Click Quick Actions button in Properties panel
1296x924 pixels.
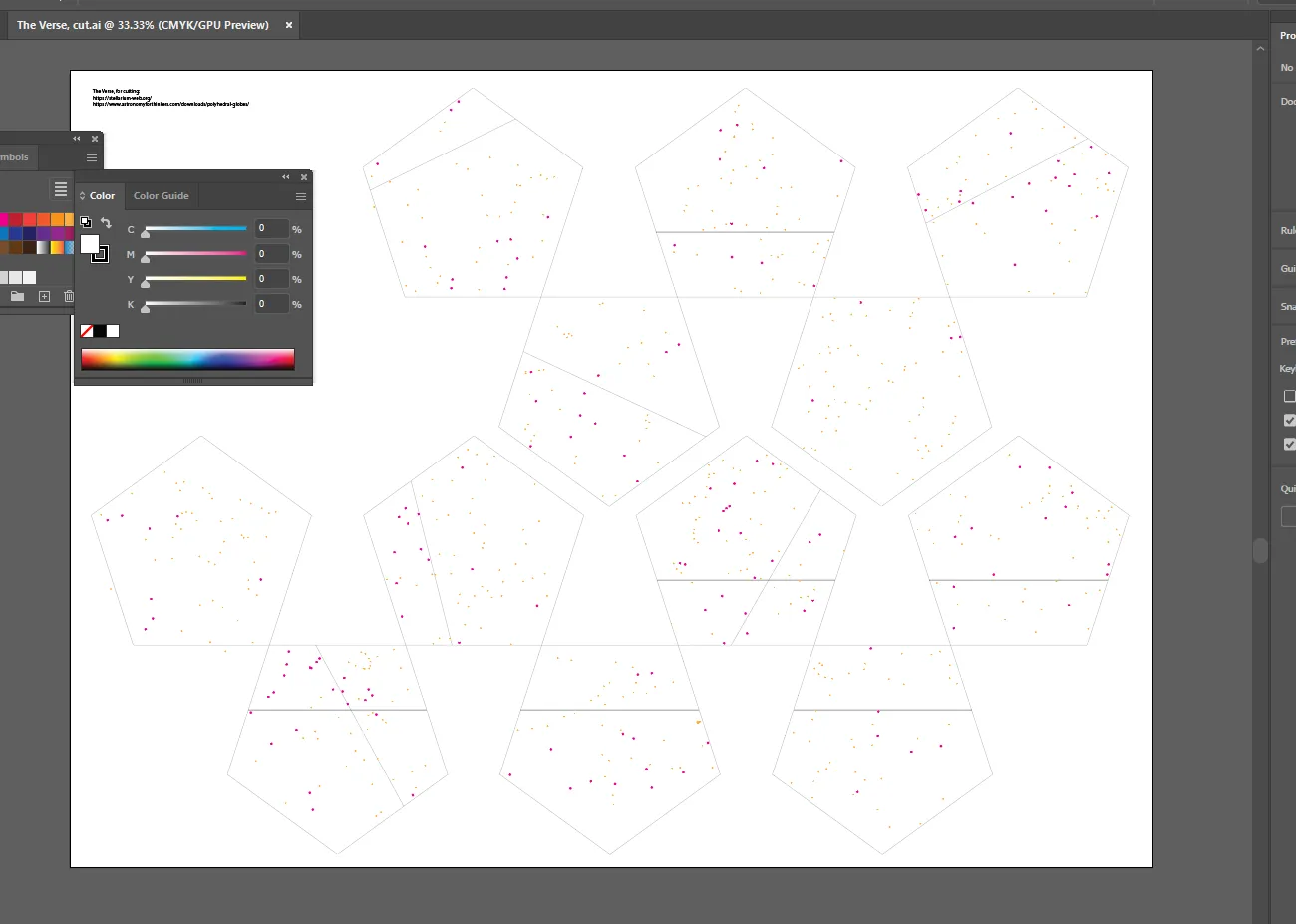pos(1288,516)
